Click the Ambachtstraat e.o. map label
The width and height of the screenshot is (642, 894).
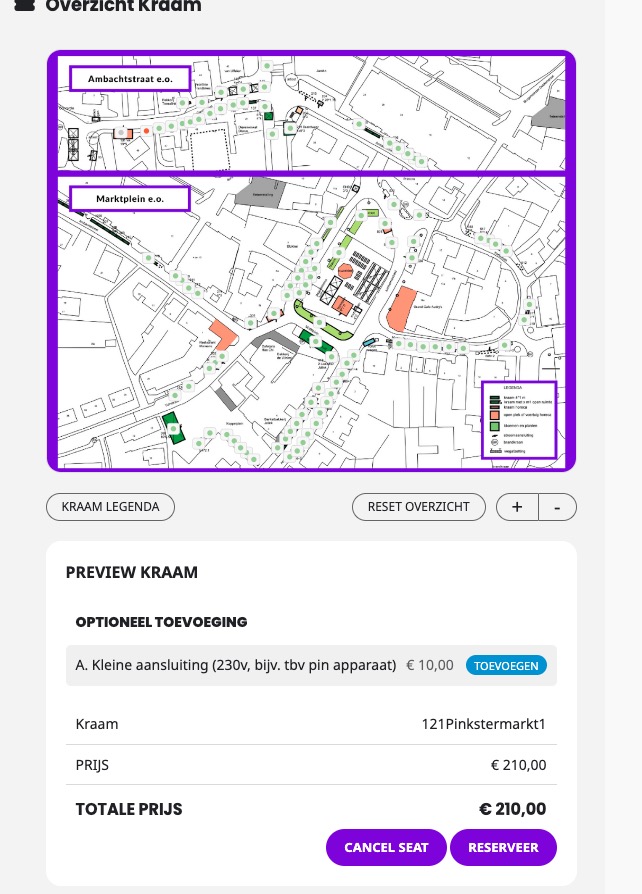[130, 79]
